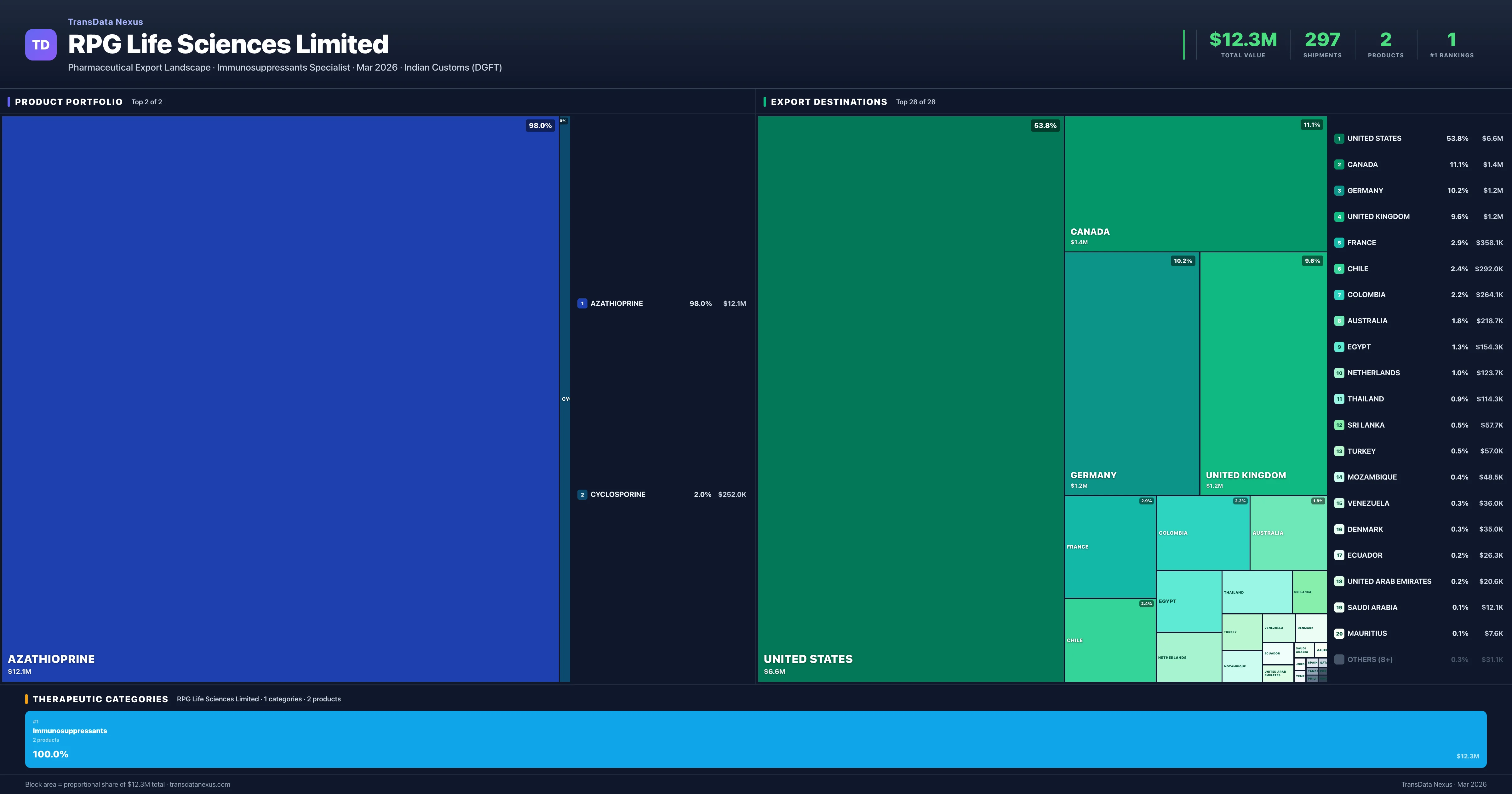
Task: Select the rank 3 badge for GERMANY
Action: click(x=1339, y=190)
